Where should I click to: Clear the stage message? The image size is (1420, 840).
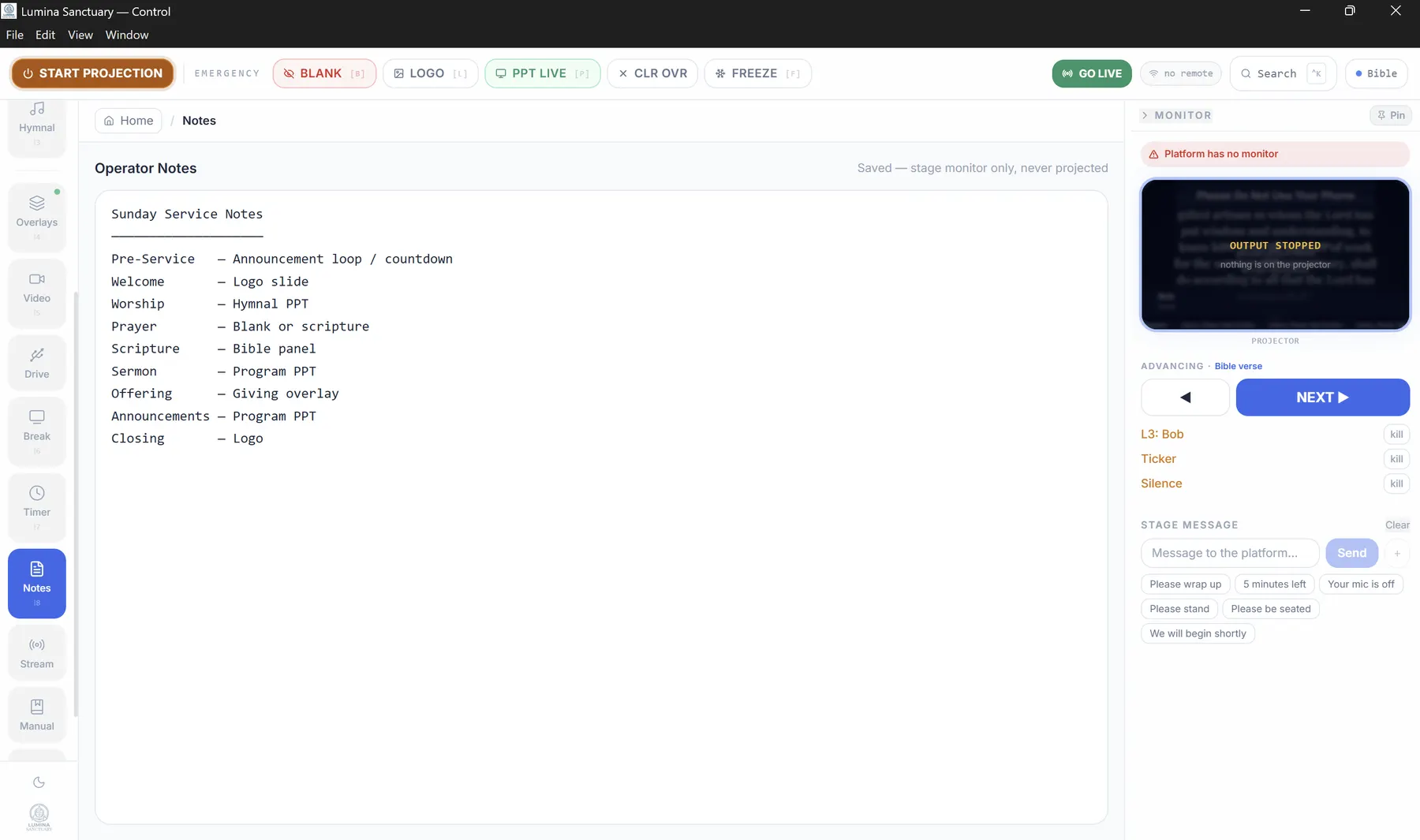(x=1397, y=525)
